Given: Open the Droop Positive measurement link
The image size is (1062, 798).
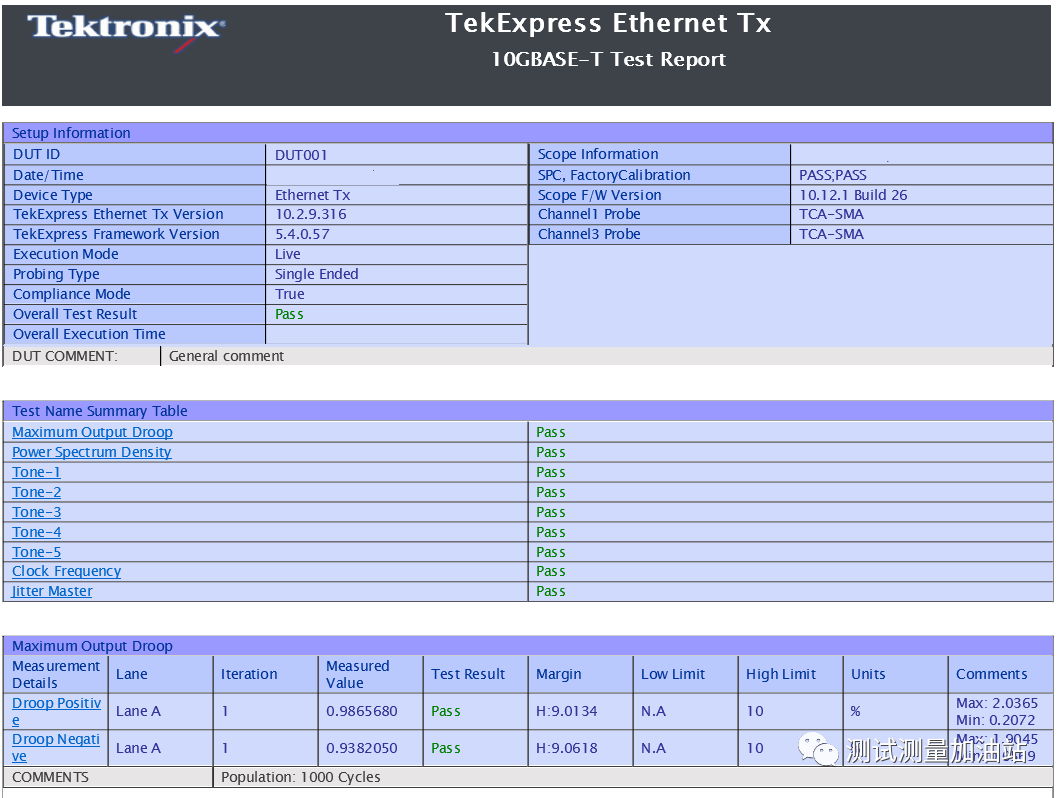Looking at the screenshot, I should click(x=56, y=711).
